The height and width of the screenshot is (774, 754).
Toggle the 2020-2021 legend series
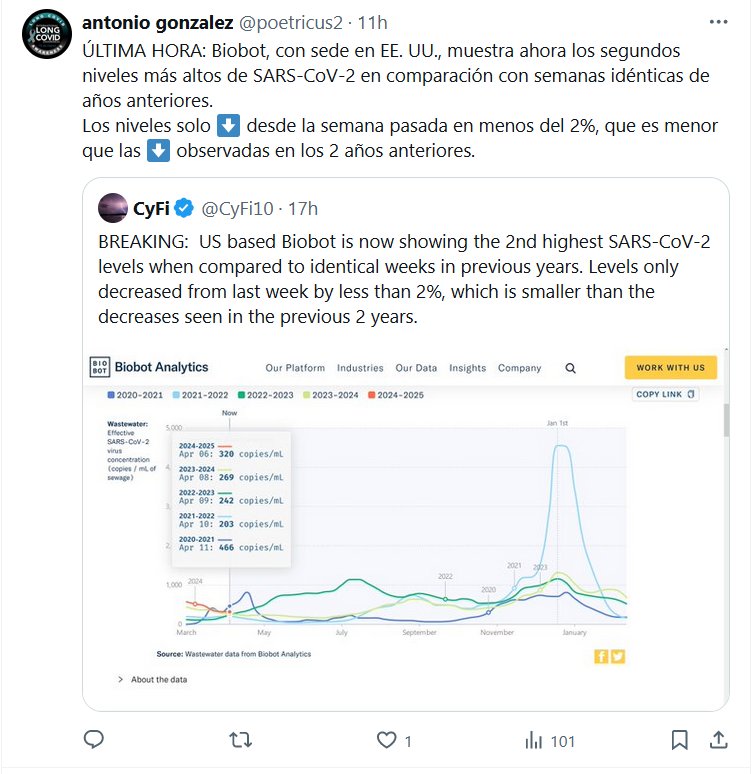(137, 395)
